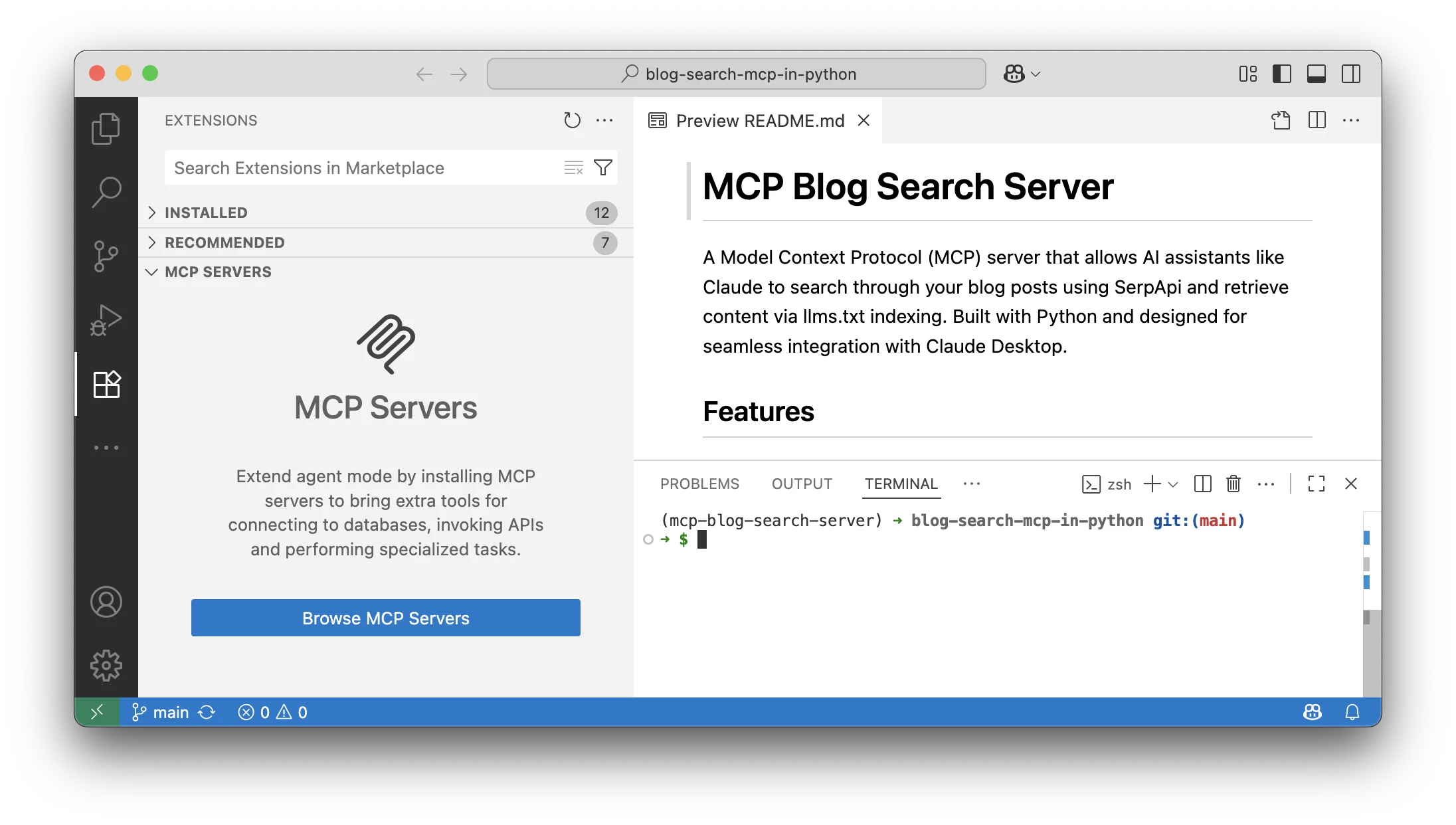Toggle the bottom panel visibility
Image resolution: width=1456 pixels, height=825 pixels.
pos(1317,74)
